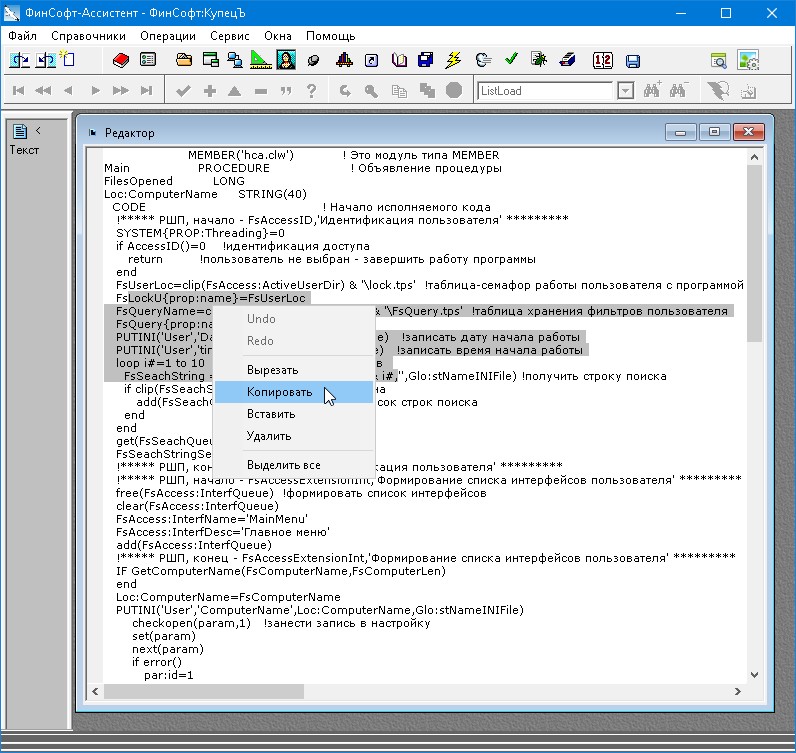
Task: Click the yellow lightning bolt icon
Action: [453, 61]
